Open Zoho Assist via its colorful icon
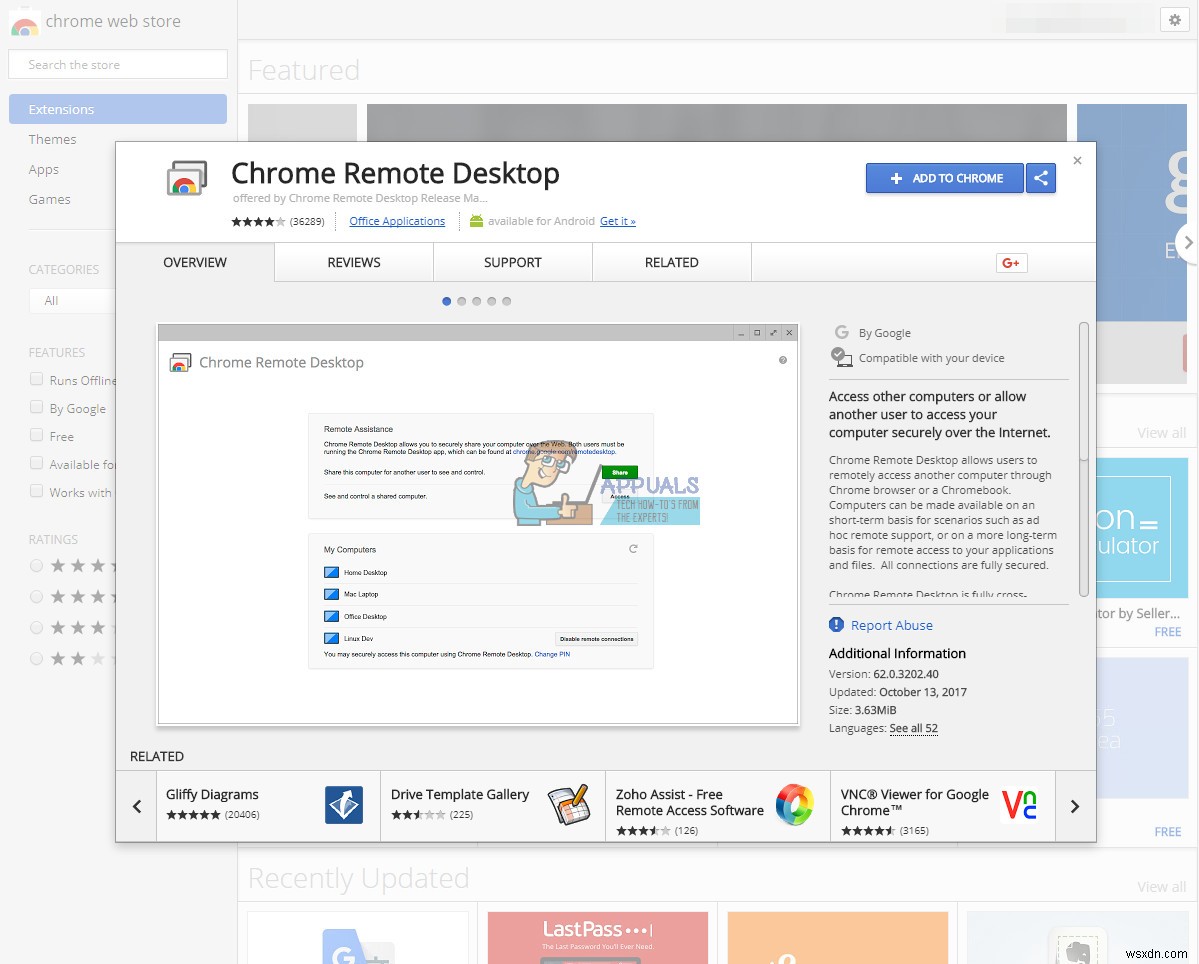The image size is (1199, 964). (x=795, y=805)
